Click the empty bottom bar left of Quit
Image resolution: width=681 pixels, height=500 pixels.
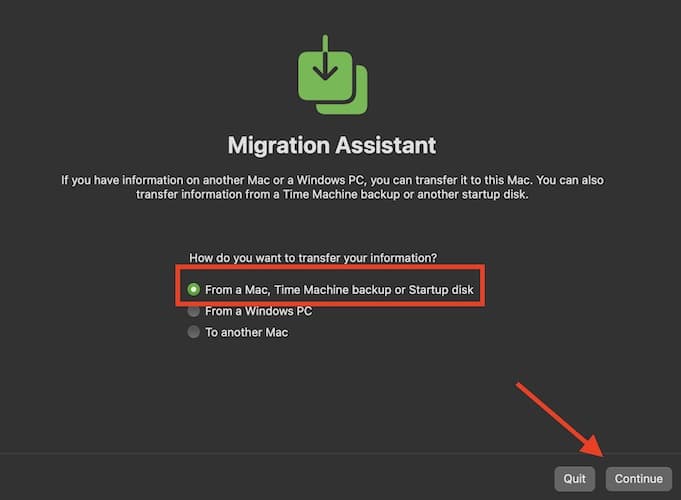click(270, 478)
